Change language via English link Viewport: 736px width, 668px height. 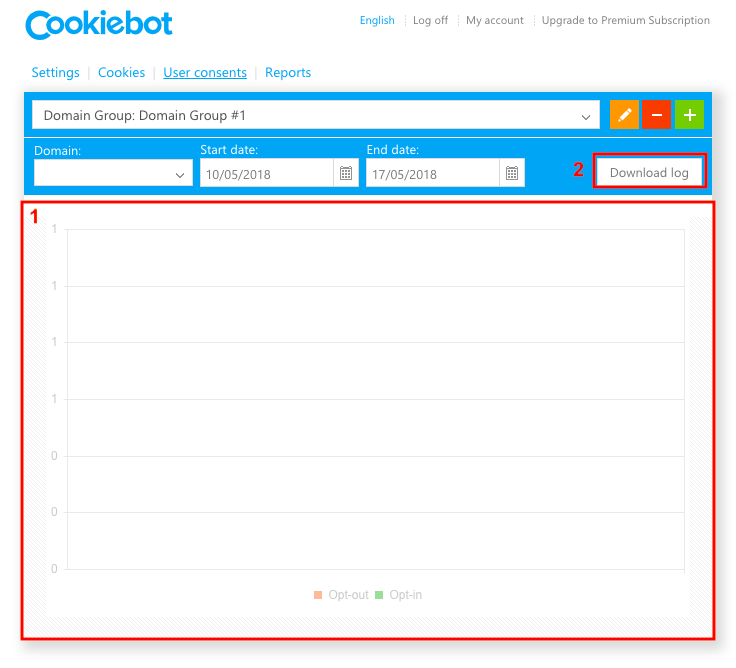pyautogui.click(x=377, y=21)
